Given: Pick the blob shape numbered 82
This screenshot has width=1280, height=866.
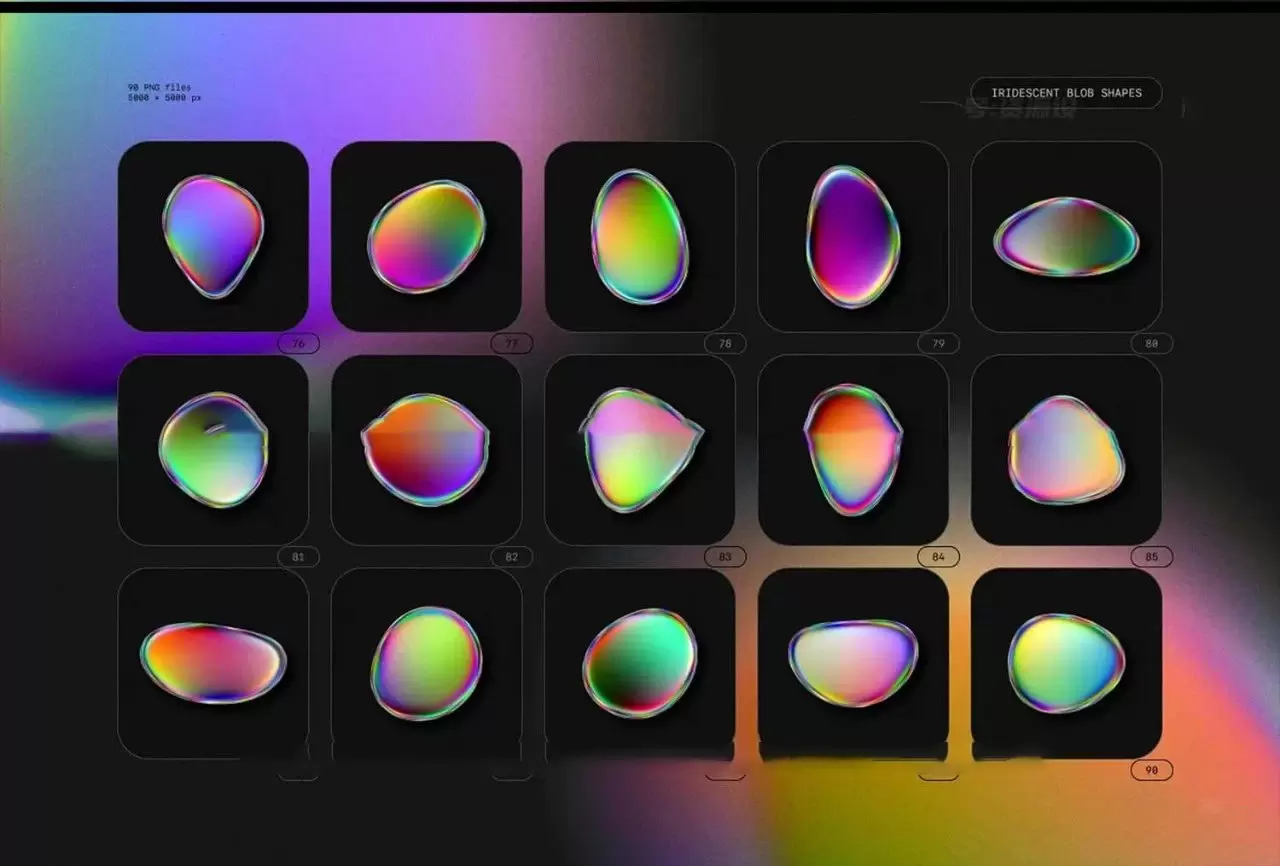Looking at the screenshot, I should click(x=426, y=450).
